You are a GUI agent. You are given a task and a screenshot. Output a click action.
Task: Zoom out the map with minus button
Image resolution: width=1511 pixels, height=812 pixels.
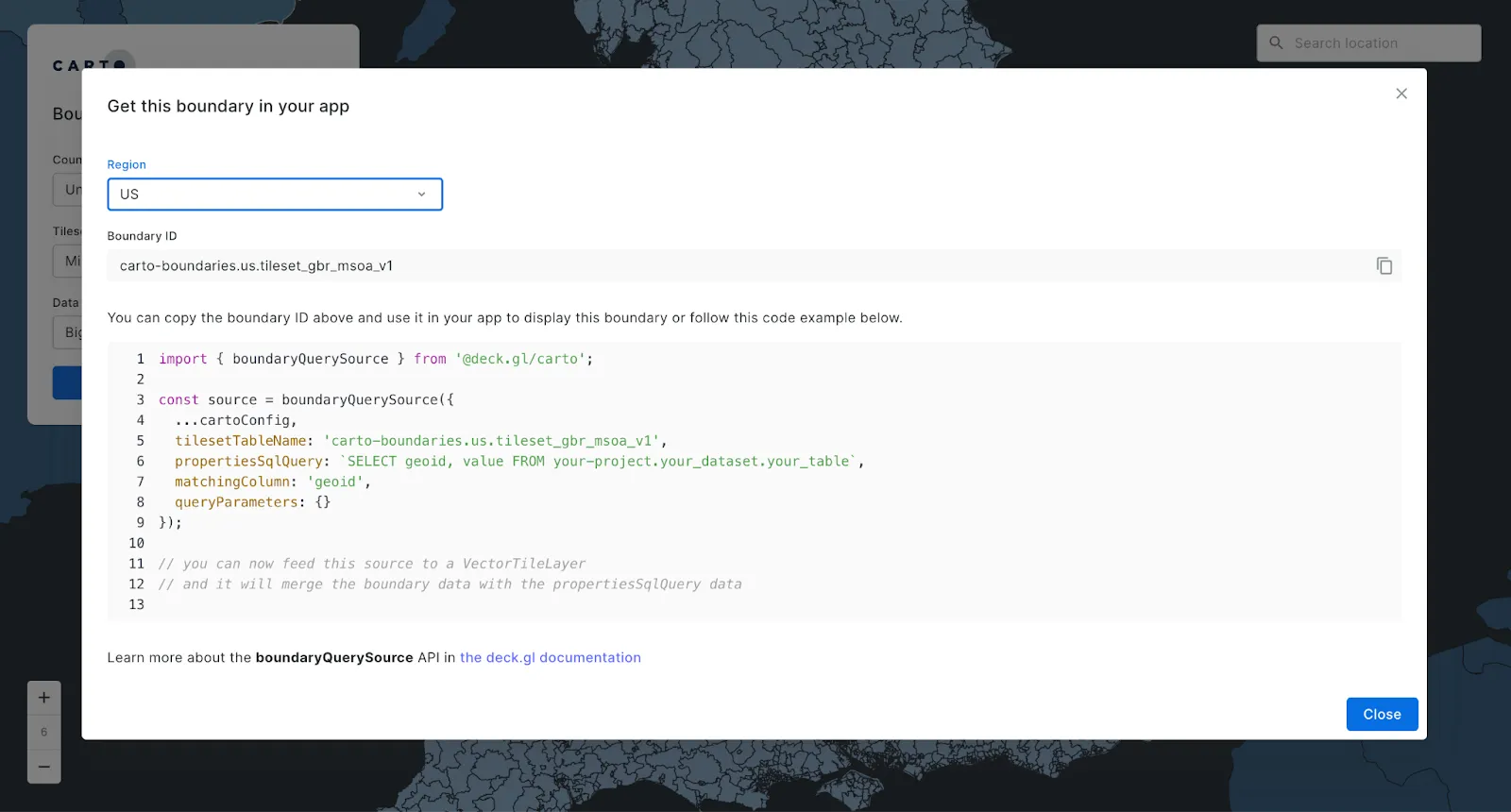click(x=44, y=767)
